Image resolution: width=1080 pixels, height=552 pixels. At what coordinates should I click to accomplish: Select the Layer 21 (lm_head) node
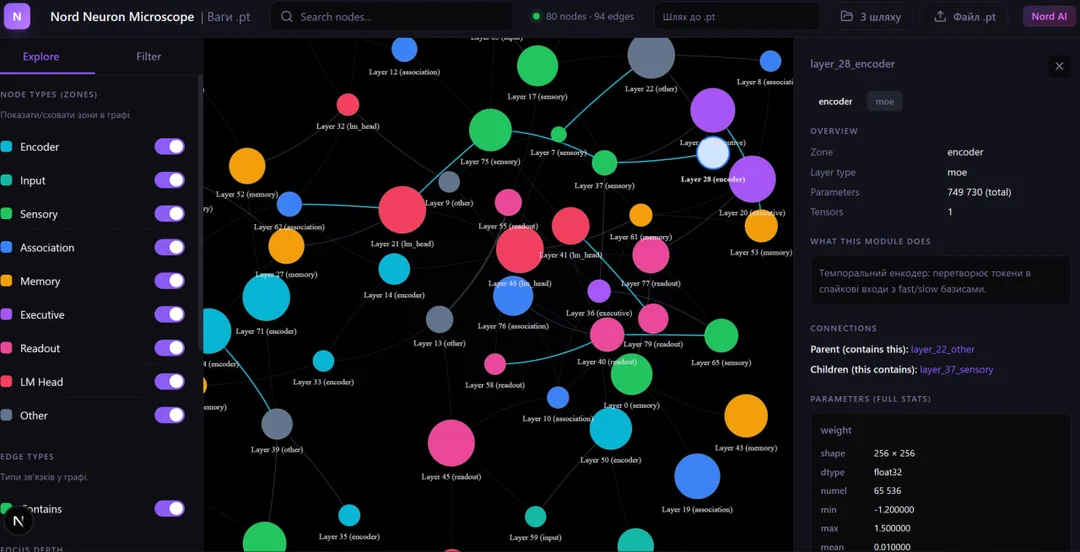[402, 210]
